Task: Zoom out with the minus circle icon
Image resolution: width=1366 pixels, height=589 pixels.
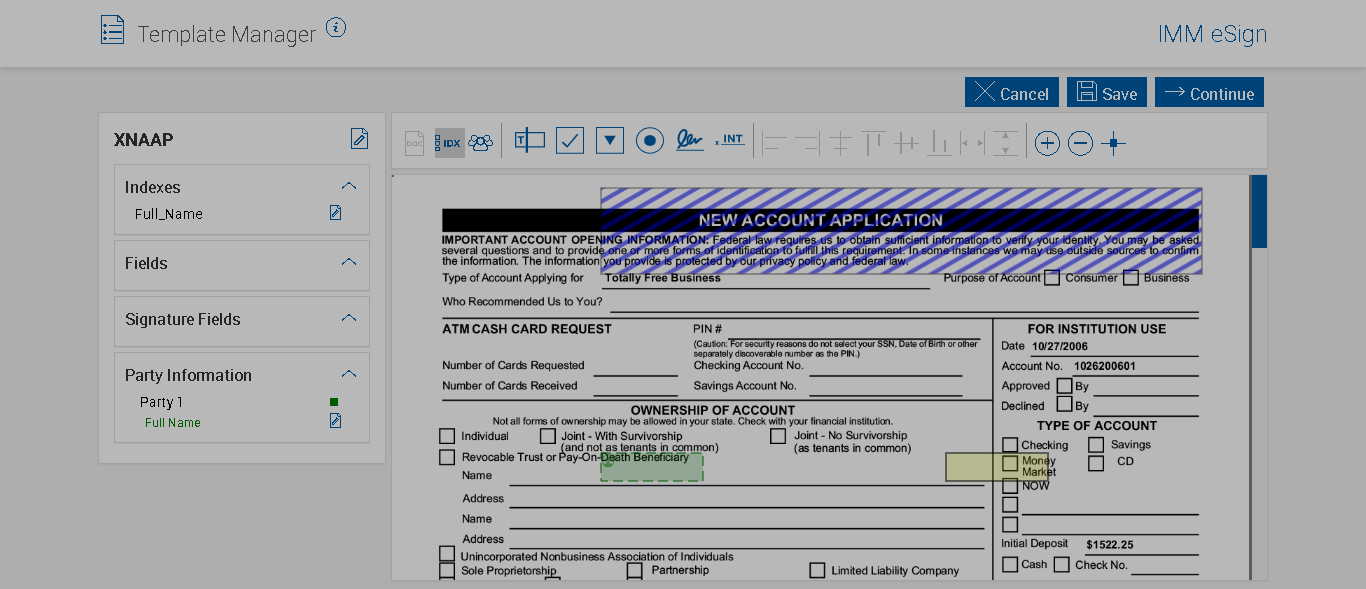Action: 1080,143
